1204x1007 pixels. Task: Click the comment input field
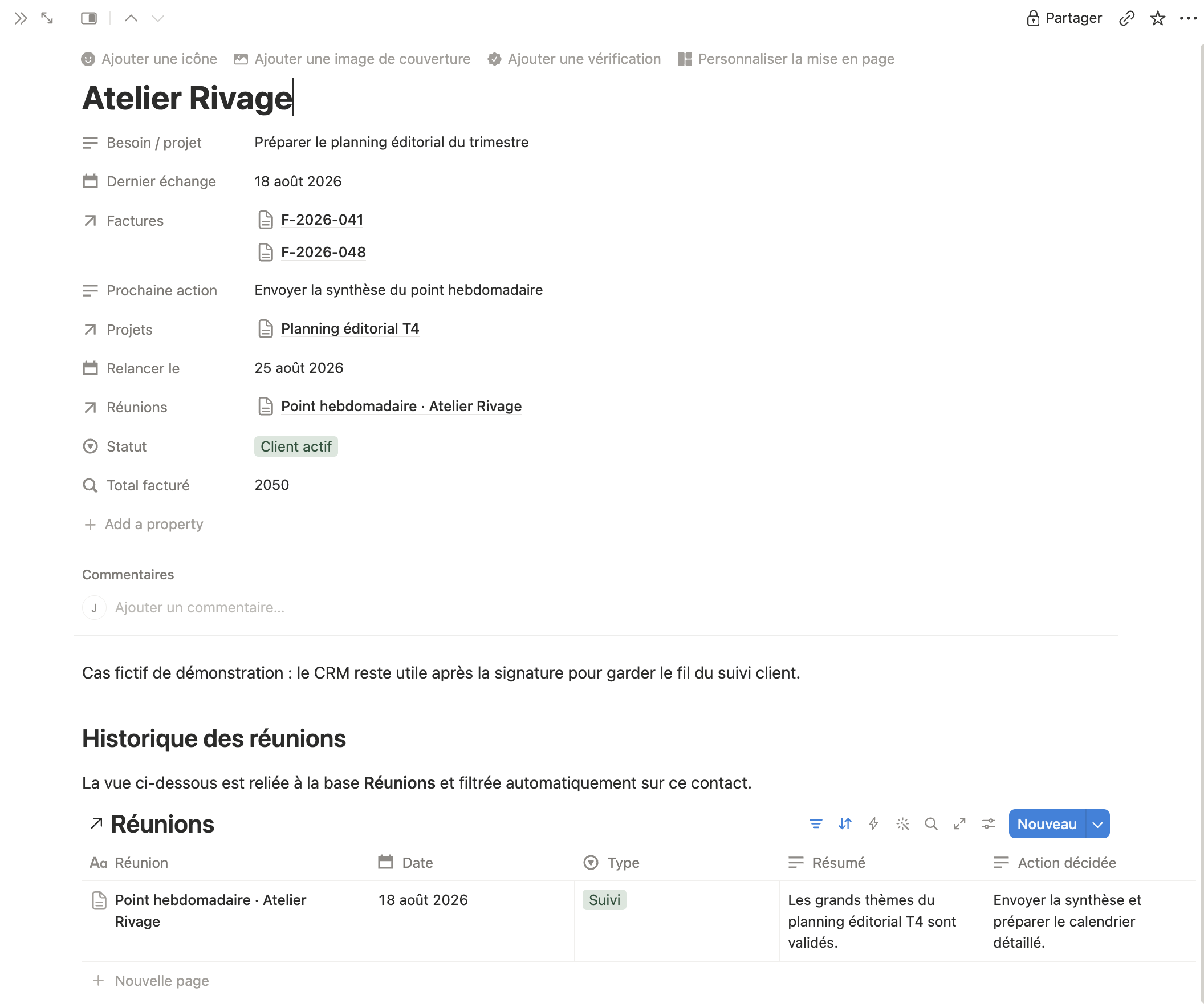(x=200, y=607)
